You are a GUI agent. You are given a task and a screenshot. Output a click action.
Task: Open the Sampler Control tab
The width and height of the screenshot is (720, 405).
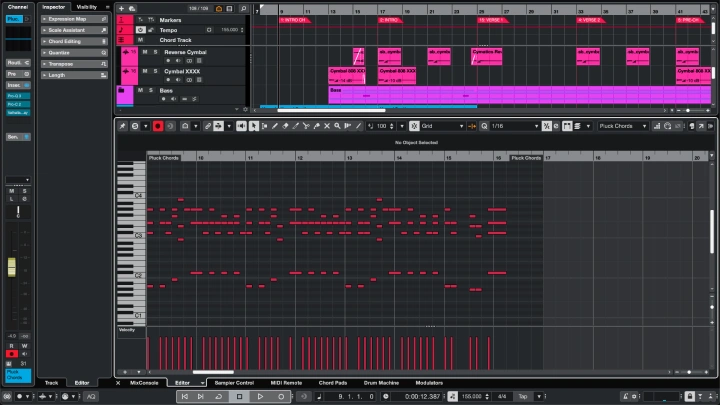click(x=234, y=382)
